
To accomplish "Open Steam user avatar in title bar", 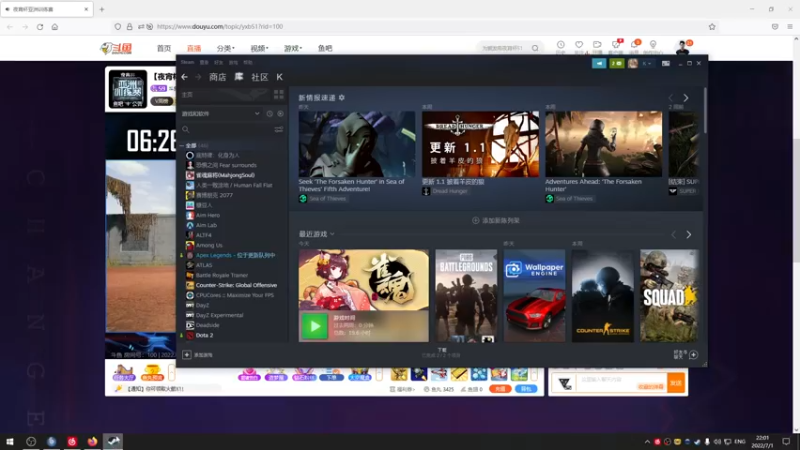I will [x=633, y=63].
